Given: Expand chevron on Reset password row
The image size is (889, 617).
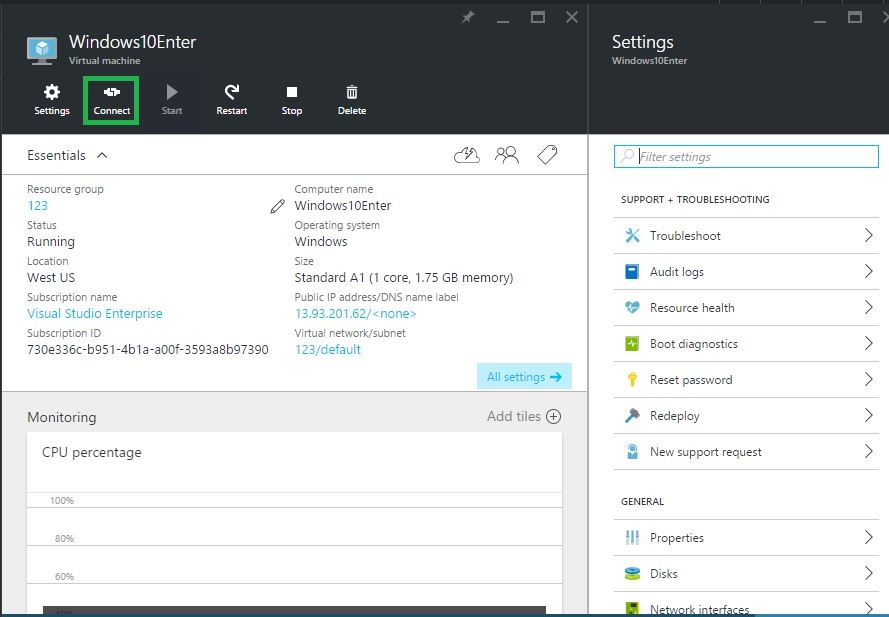Looking at the screenshot, I should (x=868, y=379).
